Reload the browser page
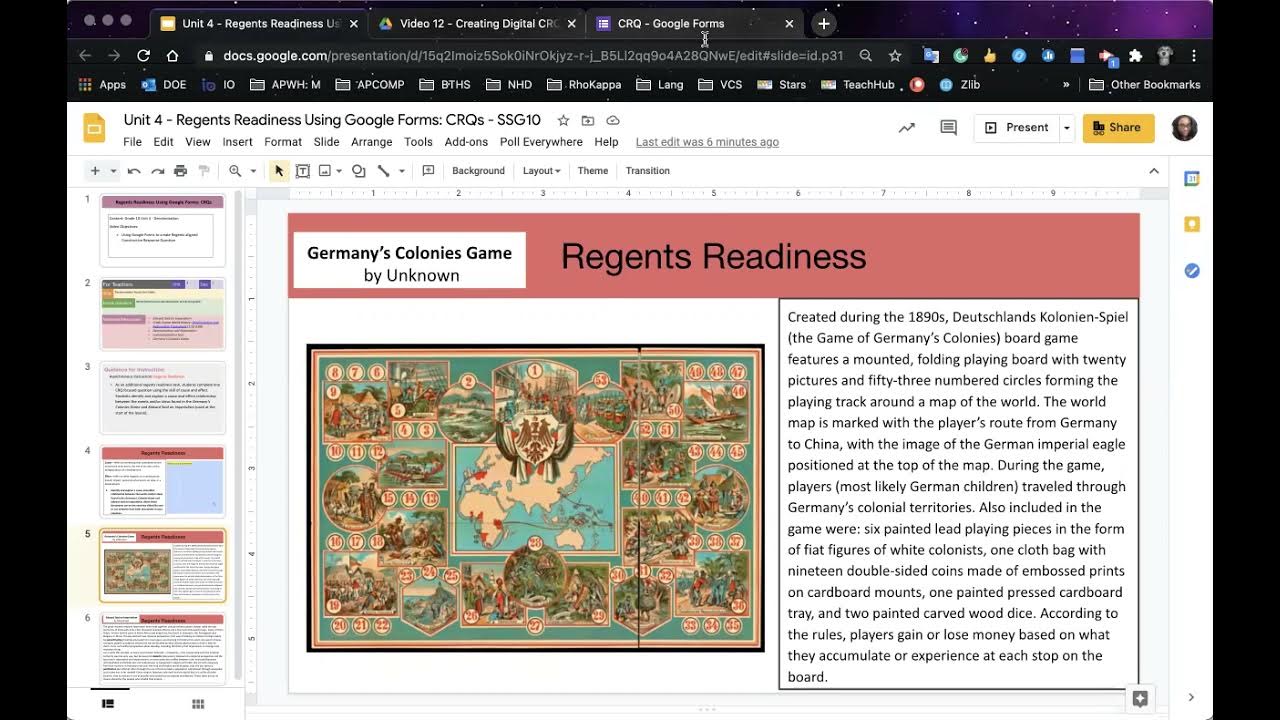The image size is (1280, 720). [x=143, y=56]
